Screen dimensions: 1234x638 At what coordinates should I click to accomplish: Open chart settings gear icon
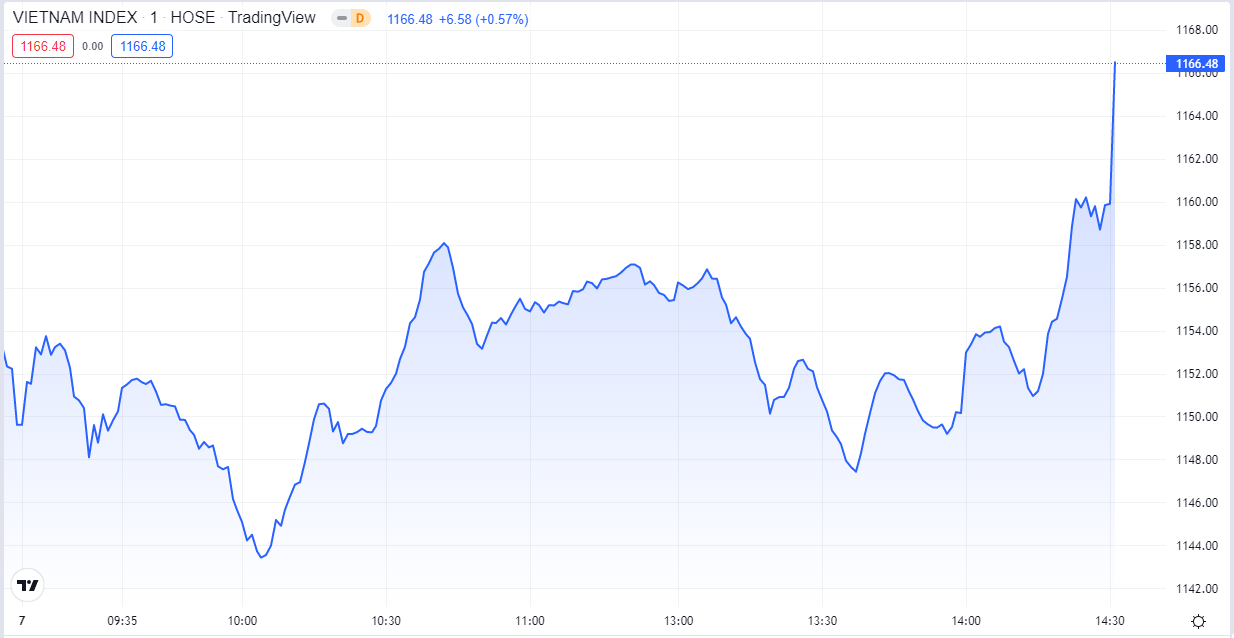pyautogui.click(x=1198, y=621)
